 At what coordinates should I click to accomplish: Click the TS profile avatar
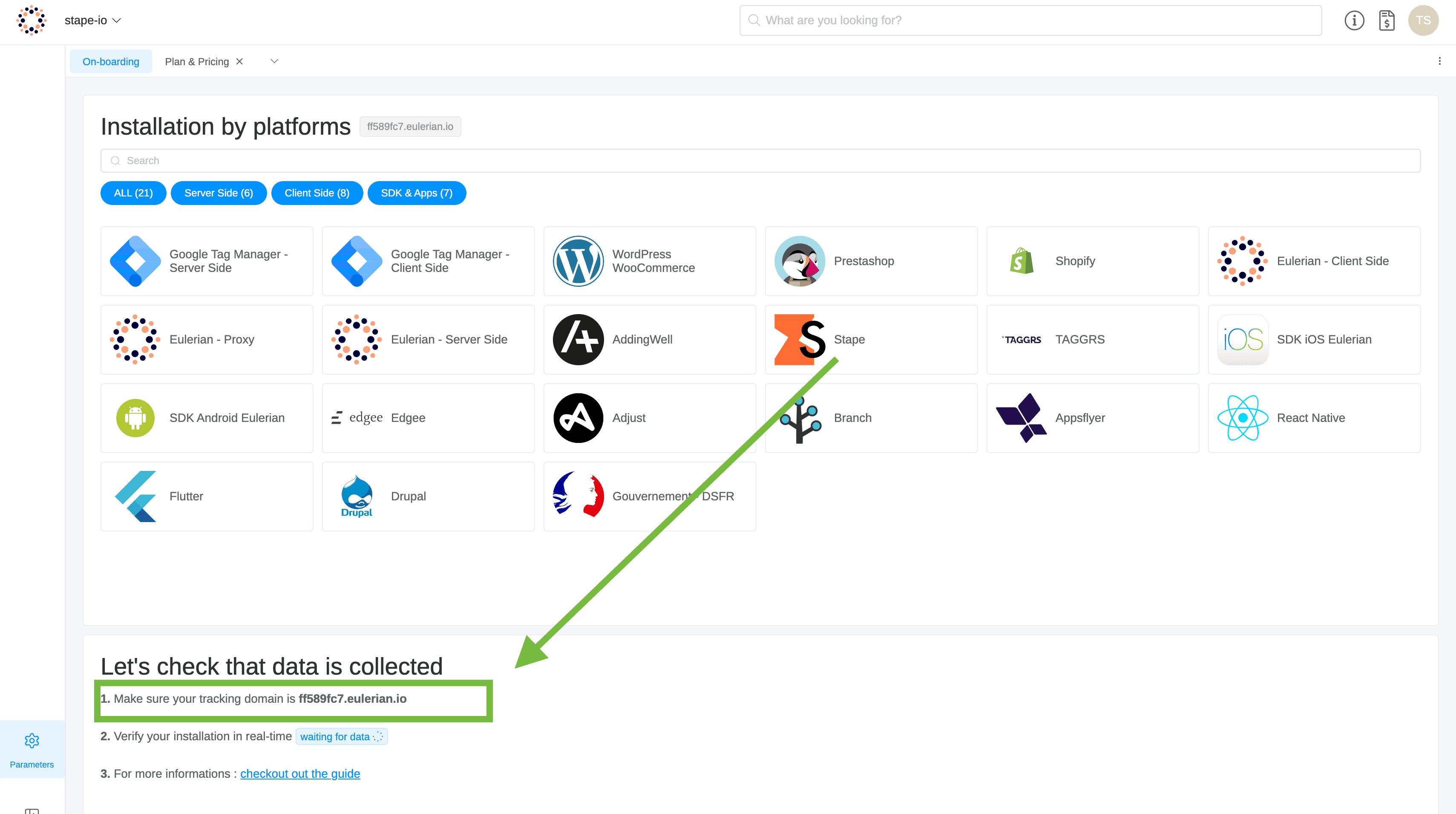click(x=1423, y=20)
